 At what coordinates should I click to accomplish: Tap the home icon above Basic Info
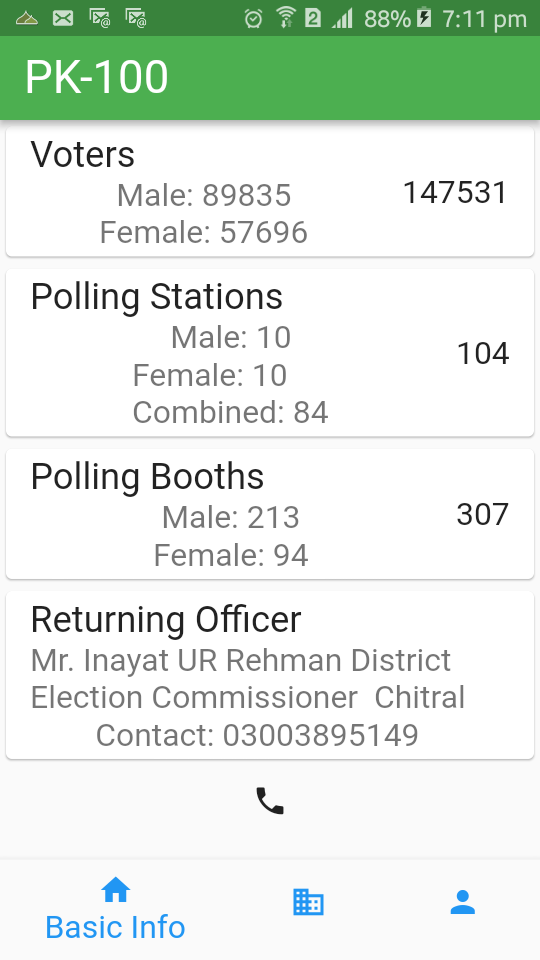[x=116, y=890]
